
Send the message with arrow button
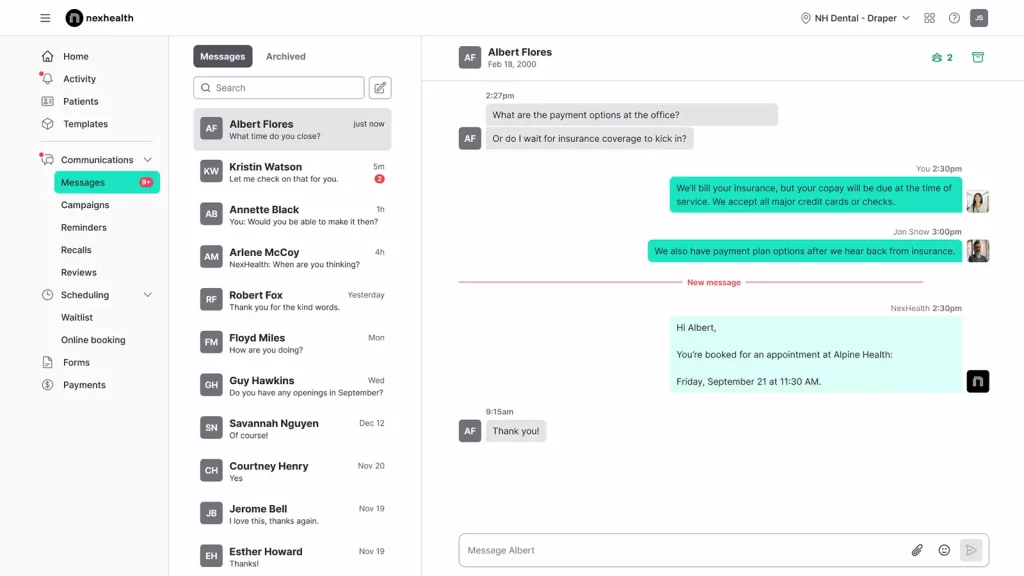(x=971, y=550)
